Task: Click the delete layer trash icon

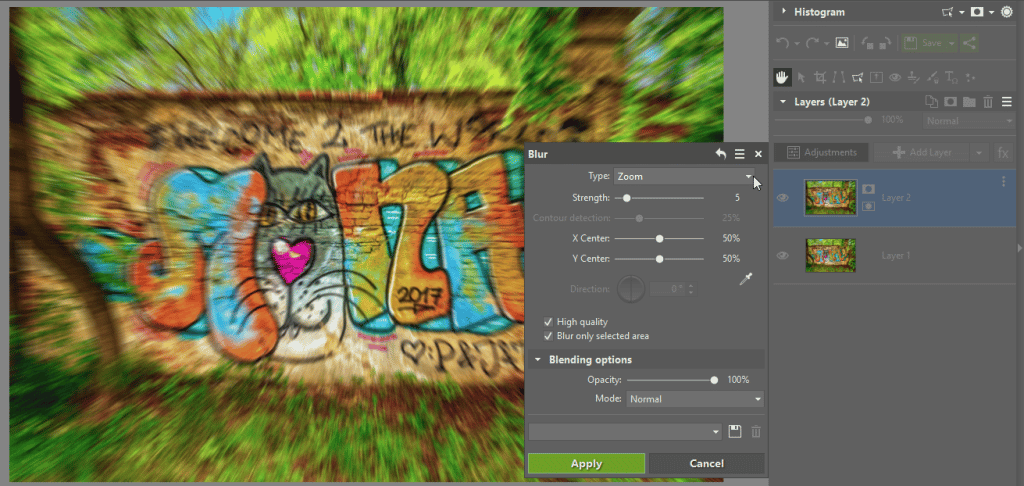Action: click(x=988, y=101)
